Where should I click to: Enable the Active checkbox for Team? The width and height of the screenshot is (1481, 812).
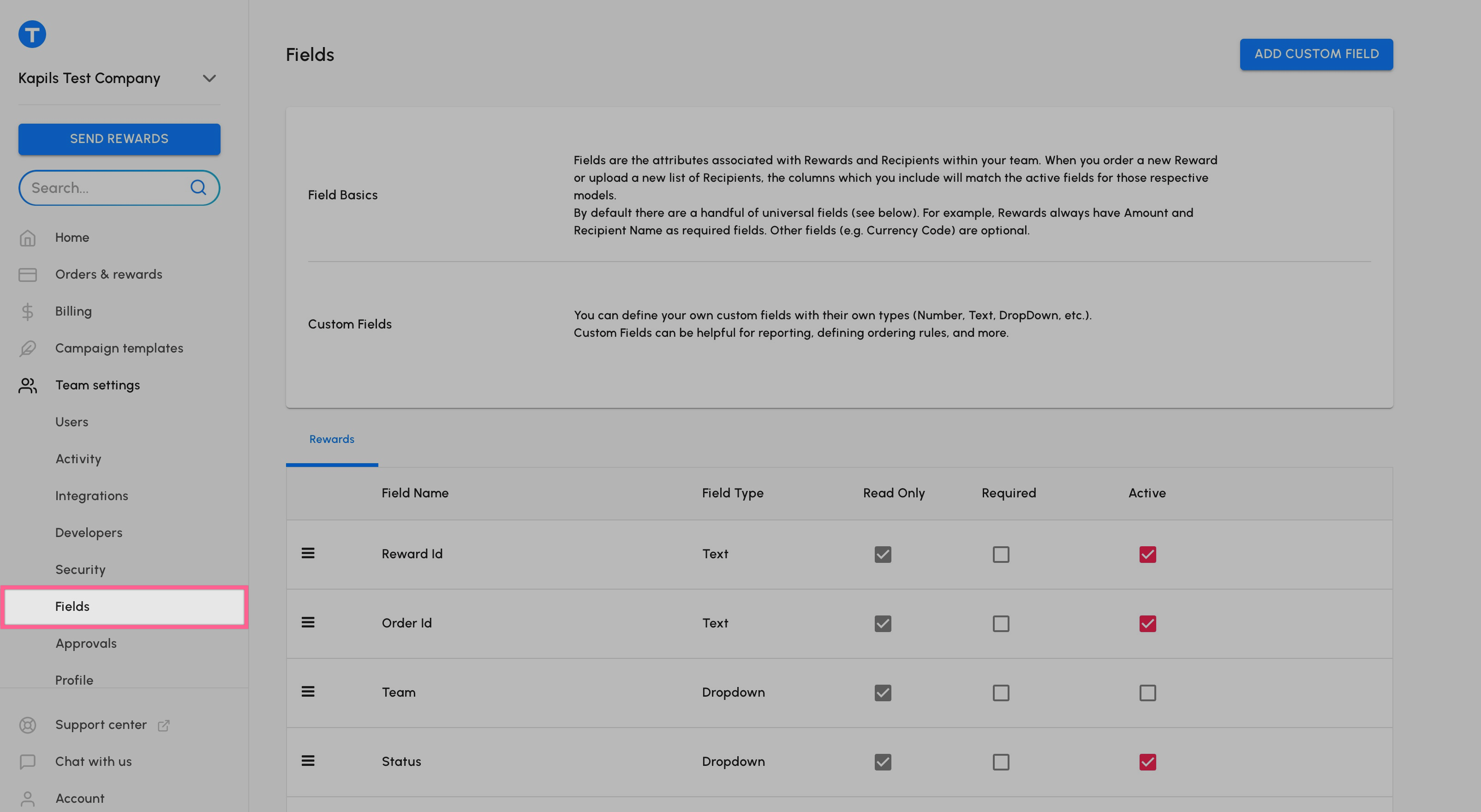click(x=1147, y=693)
